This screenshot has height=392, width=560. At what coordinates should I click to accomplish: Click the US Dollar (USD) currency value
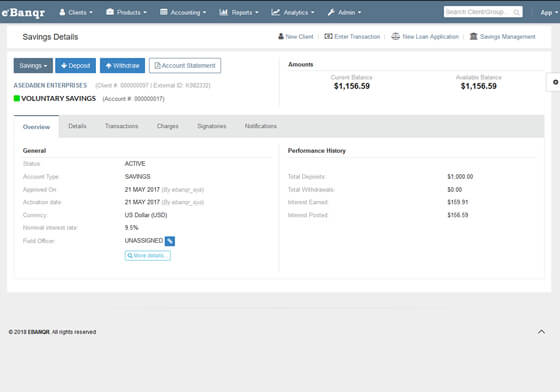point(146,215)
